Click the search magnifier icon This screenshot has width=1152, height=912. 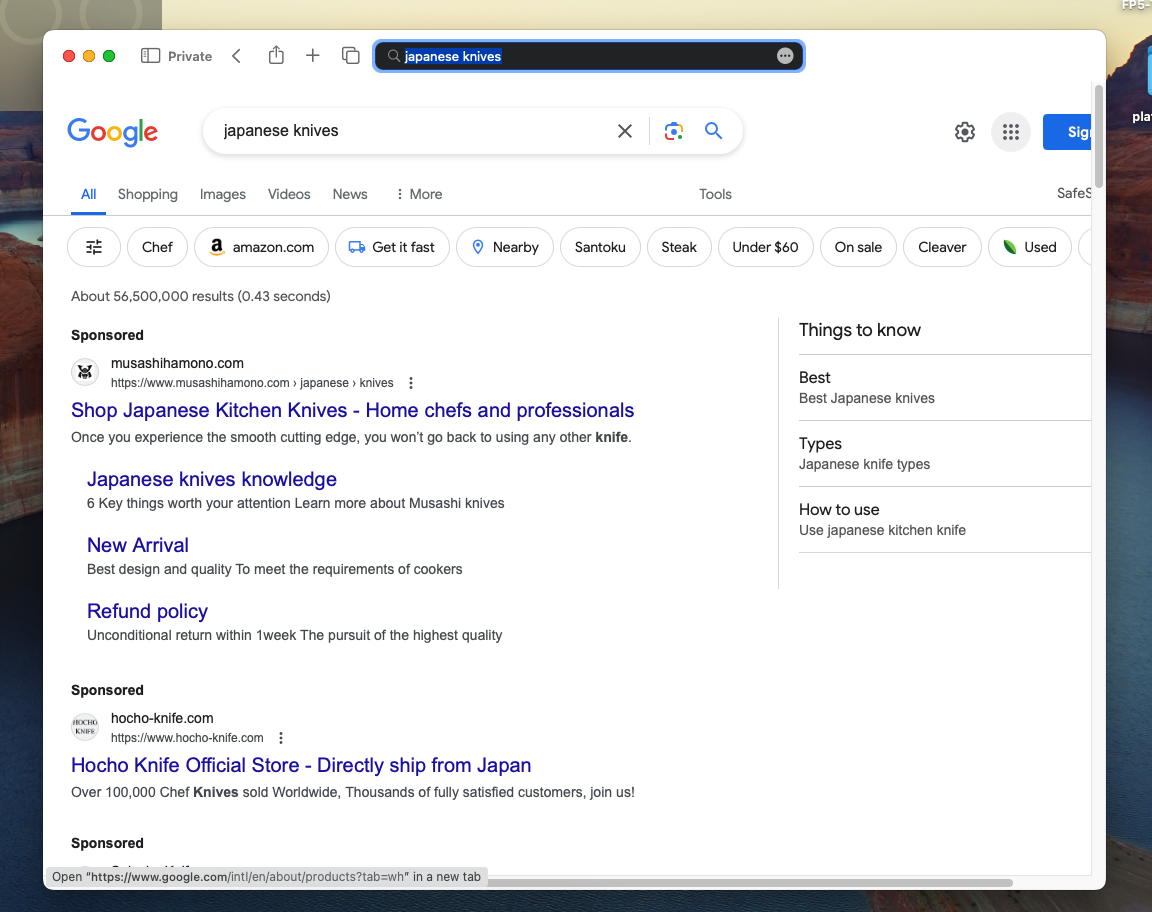(713, 131)
